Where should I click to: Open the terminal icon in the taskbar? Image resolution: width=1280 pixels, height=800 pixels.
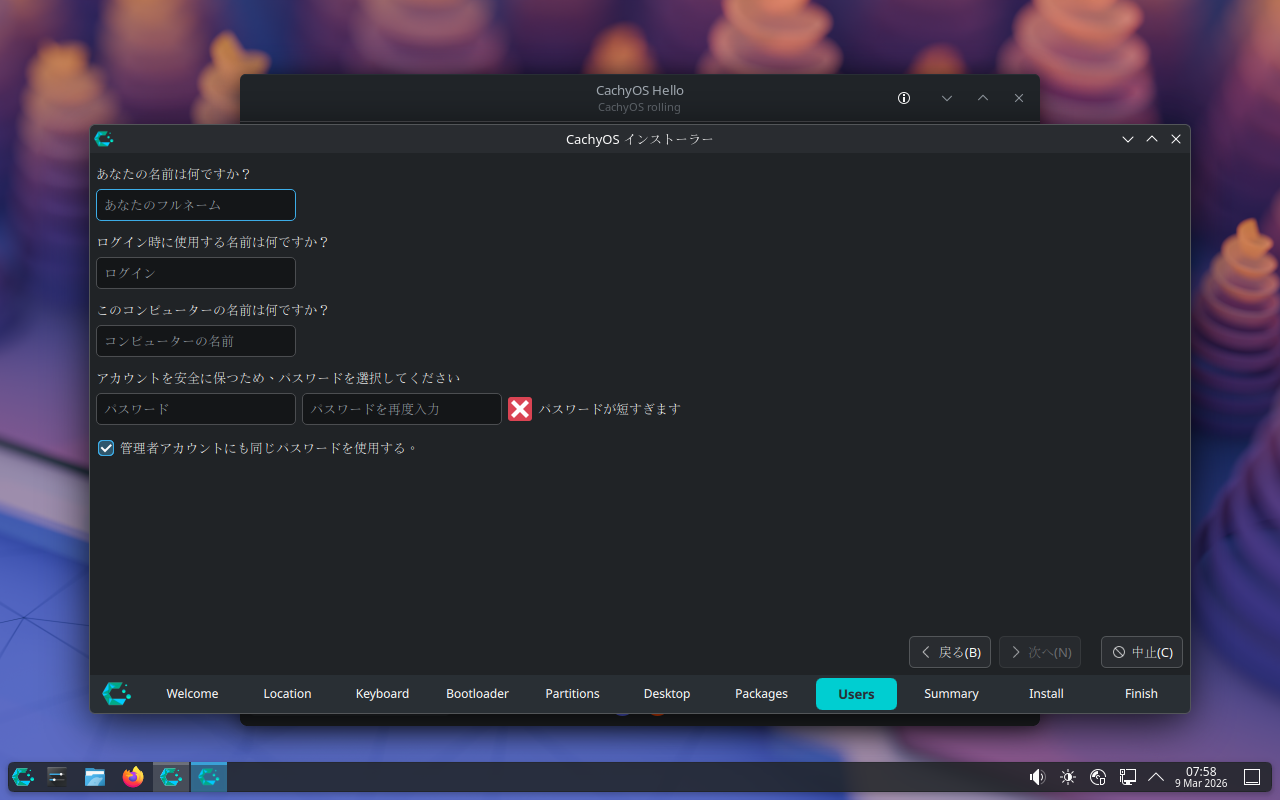tap(57, 777)
